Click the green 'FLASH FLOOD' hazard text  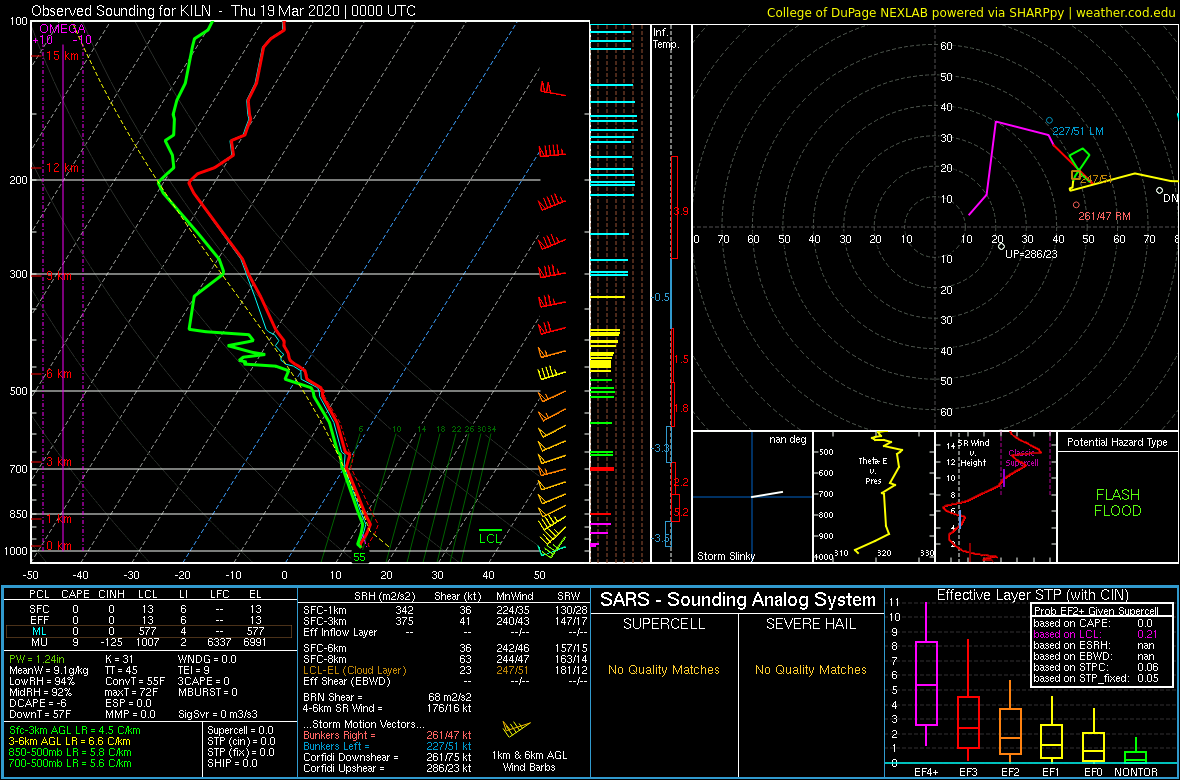tap(1118, 503)
